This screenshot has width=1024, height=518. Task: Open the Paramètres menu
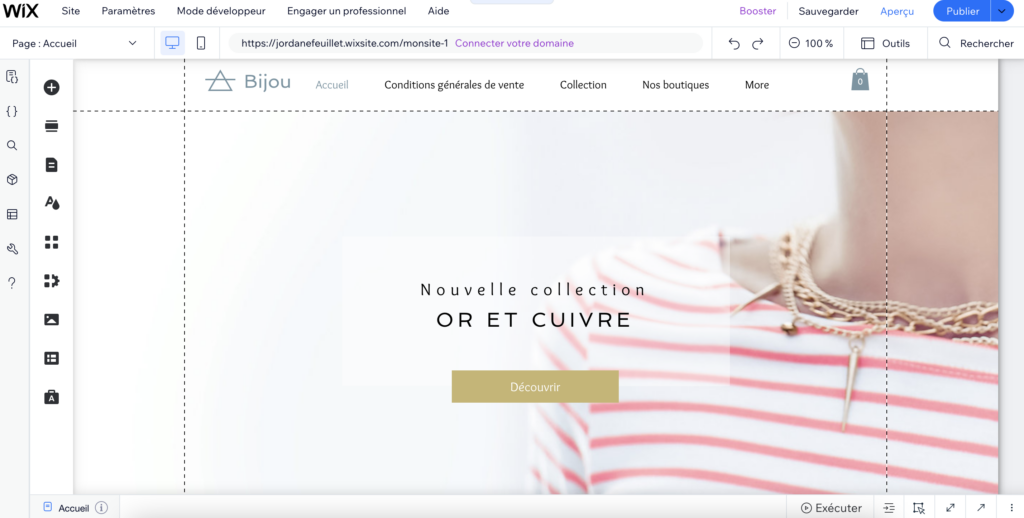128,11
